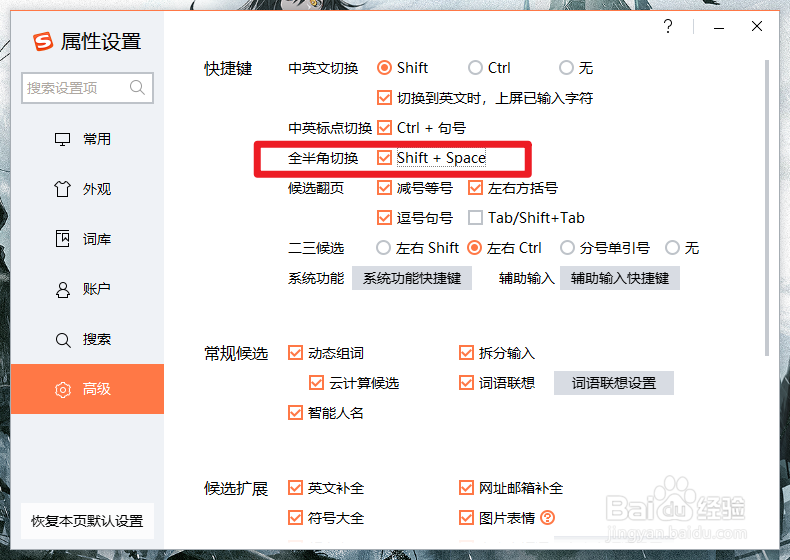Click the vertical scrollbar of settings panel
The image size is (790, 560).
(x=767, y=208)
